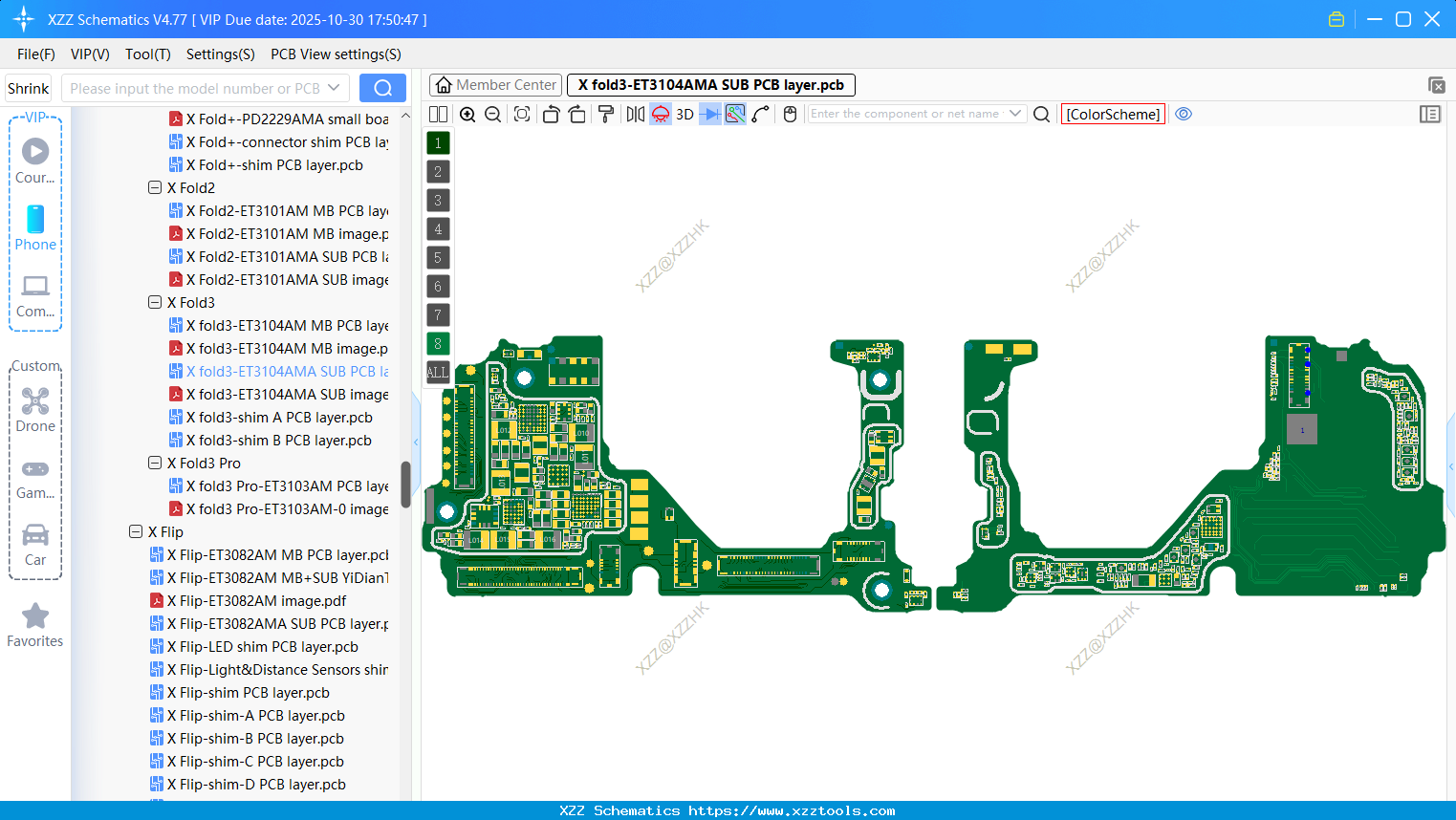Click the mirror flip board icon
The height and width of the screenshot is (820, 1456).
pos(636,114)
